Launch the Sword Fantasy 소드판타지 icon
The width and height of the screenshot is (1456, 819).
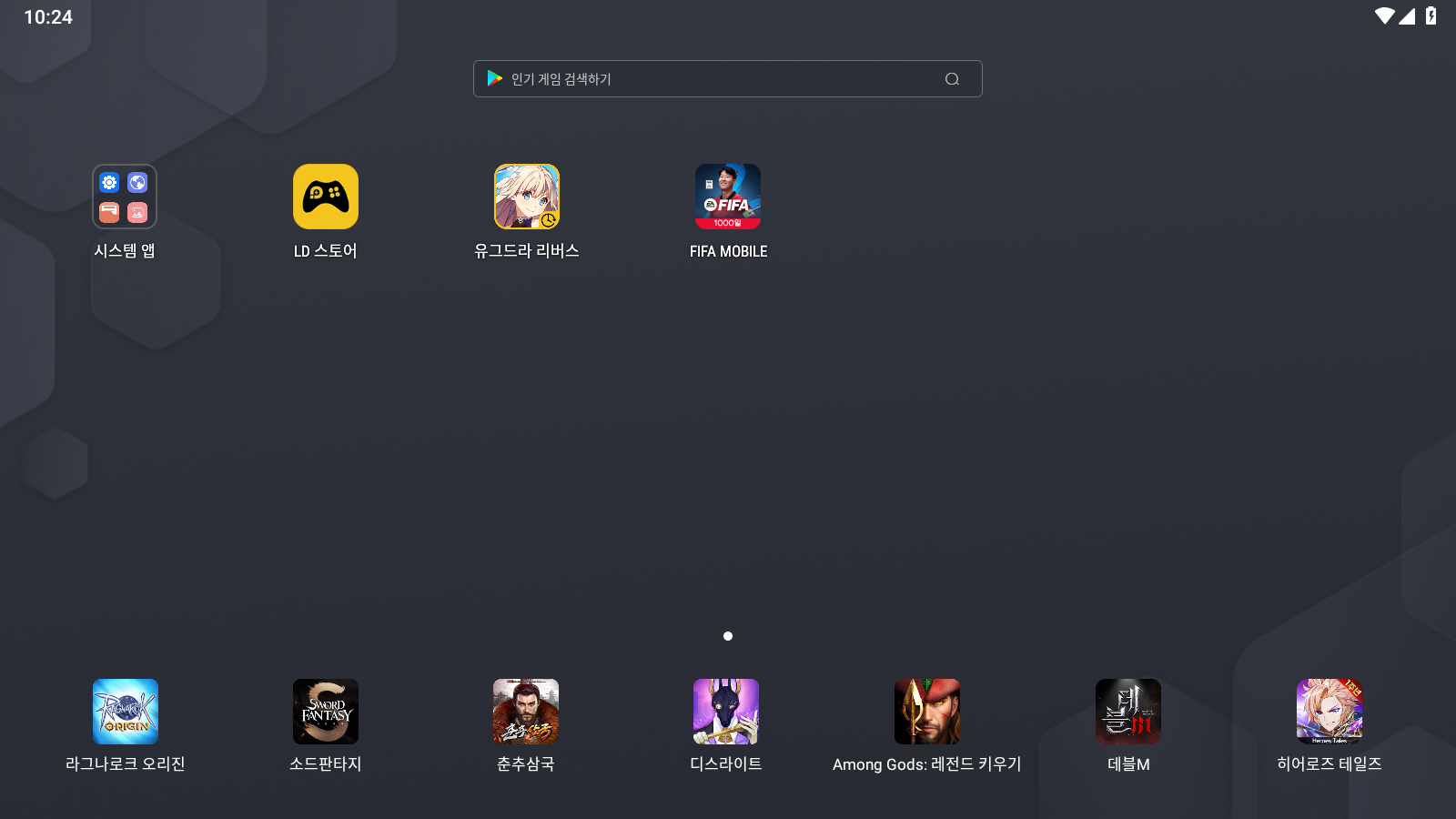point(326,712)
